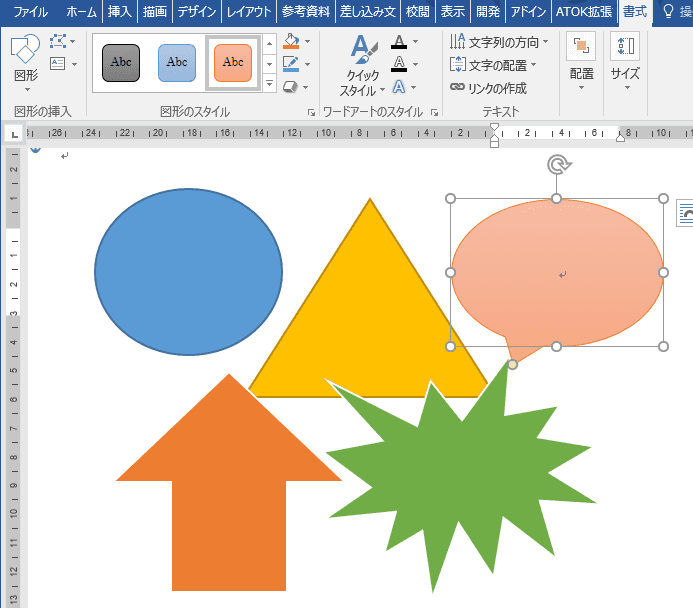Open the ファイル tab
Image resolution: width=693 pixels, height=608 pixels.
click(x=30, y=12)
